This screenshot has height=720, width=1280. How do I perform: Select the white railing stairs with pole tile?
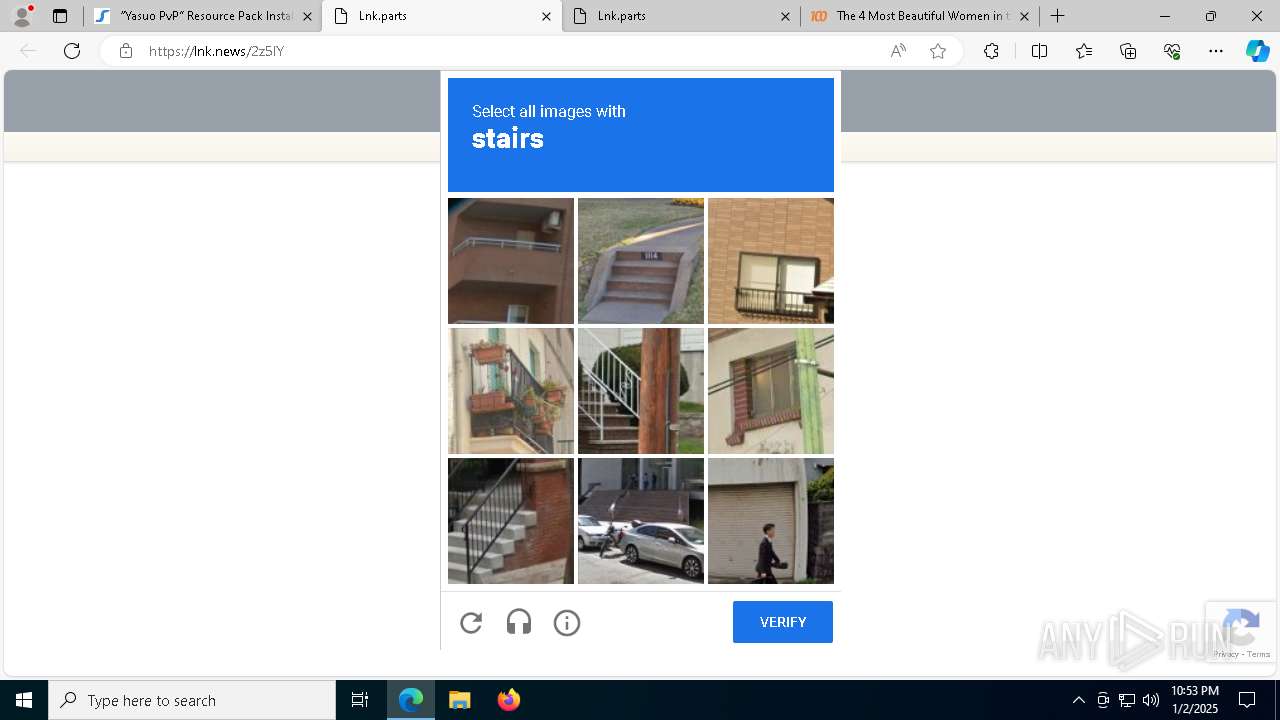coord(641,391)
